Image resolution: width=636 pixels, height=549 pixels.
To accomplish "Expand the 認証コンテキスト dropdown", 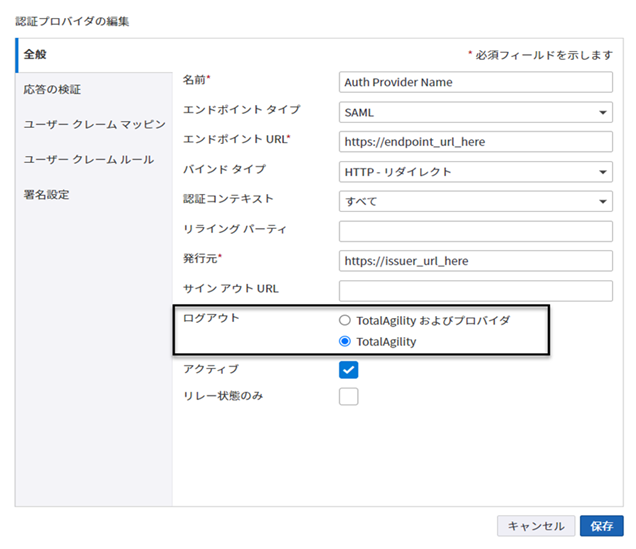I will [x=475, y=202].
